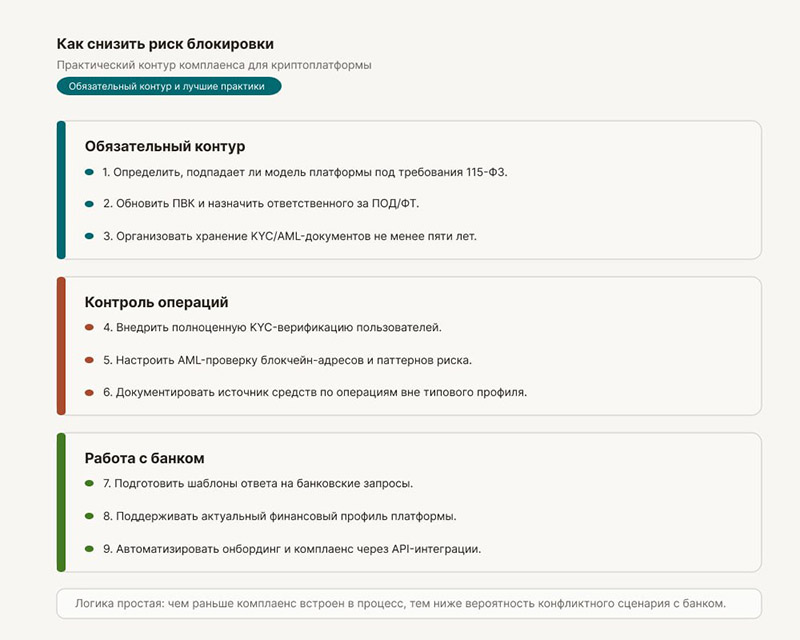Viewport: 800px width, 640px height.
Task: Click the text of item 8 about финансовый профиль платформы
Action: (x=285, y=516)
